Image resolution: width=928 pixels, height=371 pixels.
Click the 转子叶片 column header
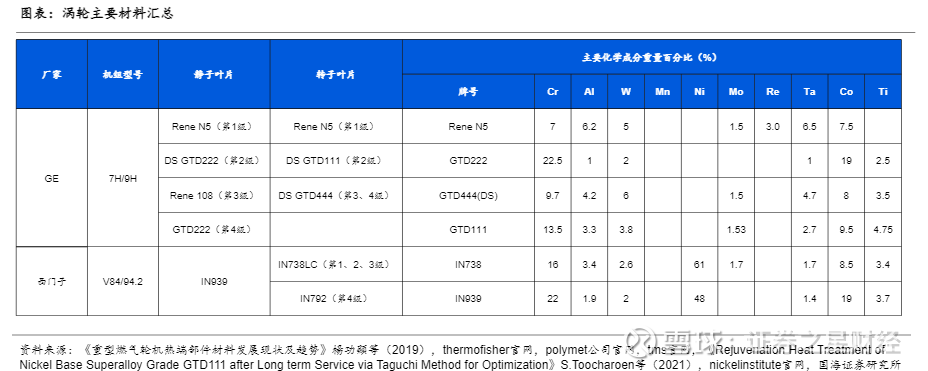click(336, 75)
